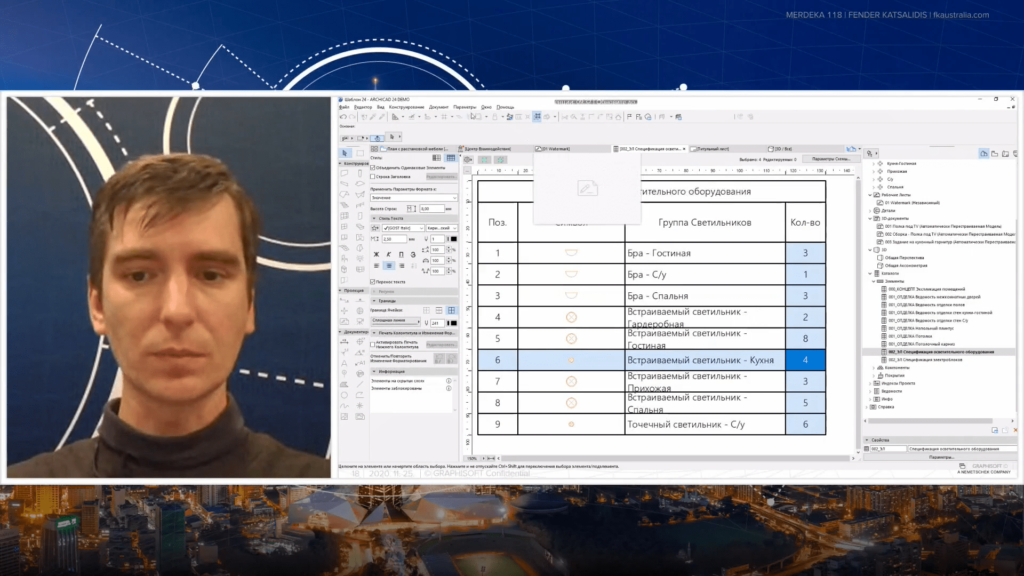Enable the 'Строка Заголовка' checkbox
This screenshot has width=1024, height=576.
(373, 177)
